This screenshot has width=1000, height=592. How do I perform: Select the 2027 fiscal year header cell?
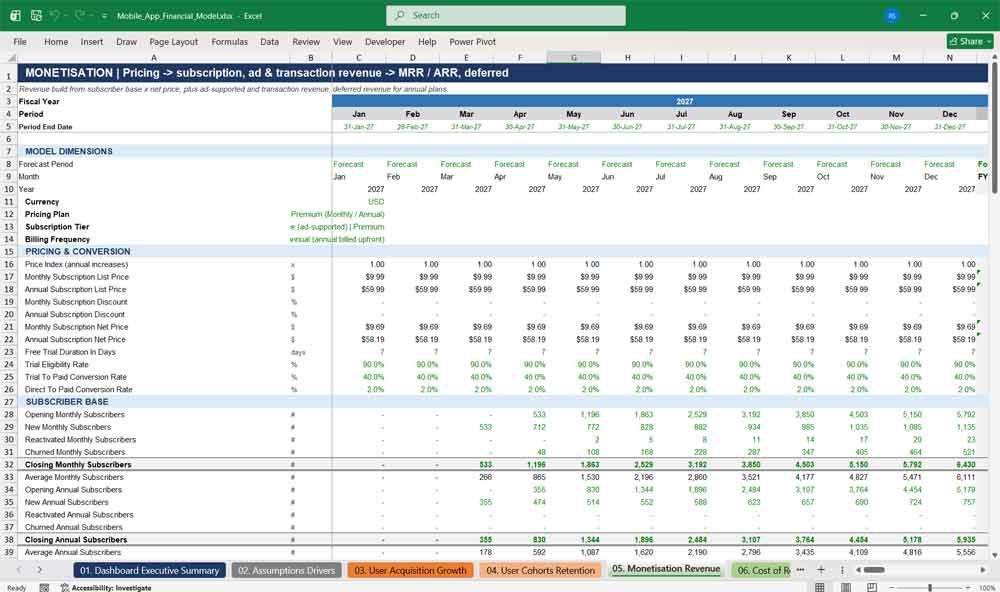tap(659, 101)
